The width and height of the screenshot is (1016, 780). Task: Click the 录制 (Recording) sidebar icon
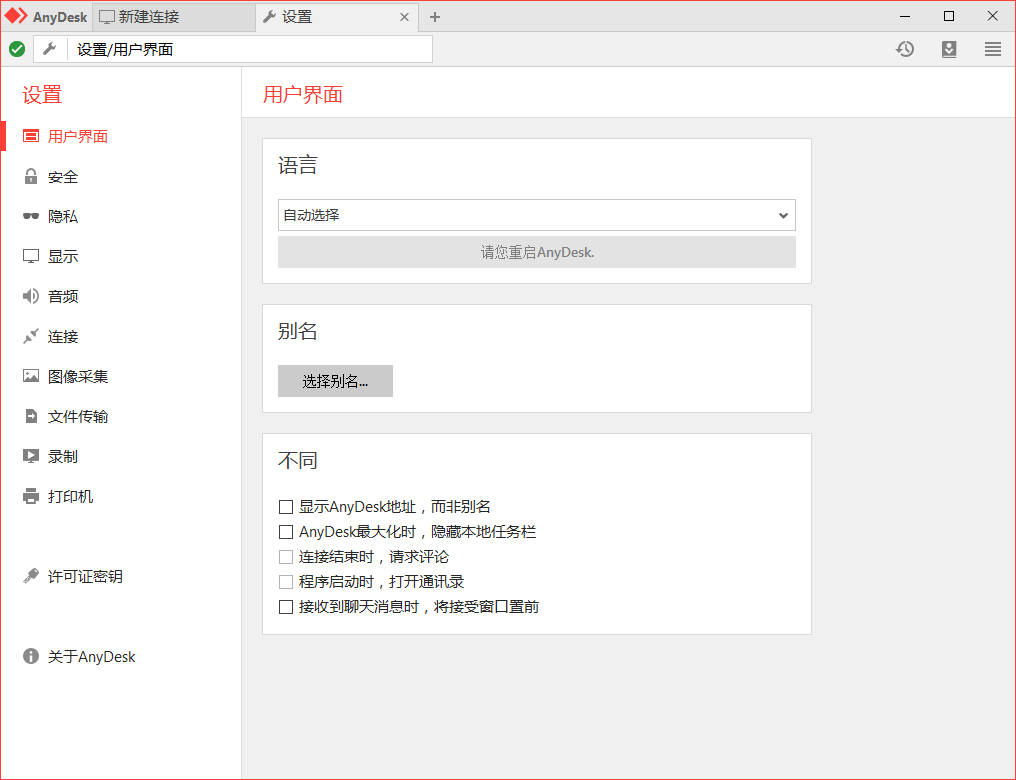tap(31, 456)
